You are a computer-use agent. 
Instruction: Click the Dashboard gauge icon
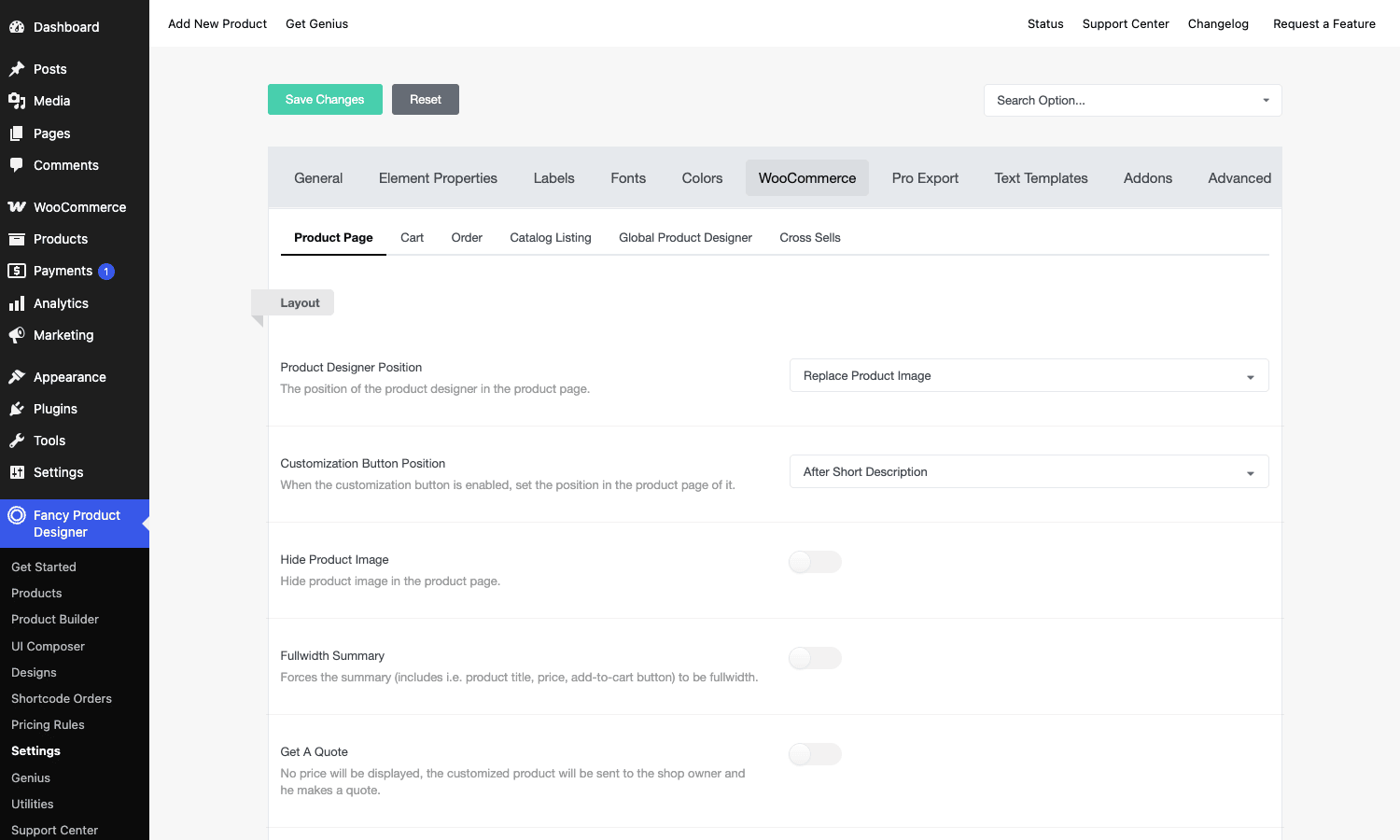click(x=17, y=27)
